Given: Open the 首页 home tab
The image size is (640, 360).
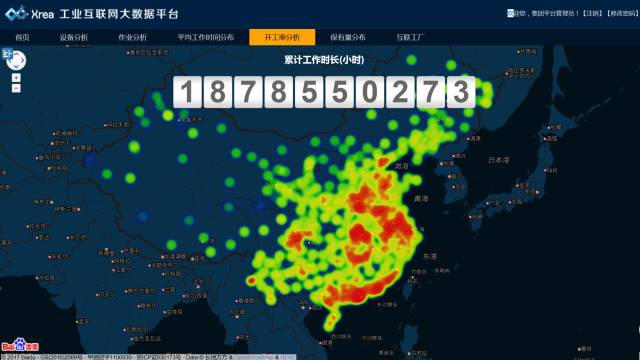Looking at the screenshot, I should [x=22, y=37].
